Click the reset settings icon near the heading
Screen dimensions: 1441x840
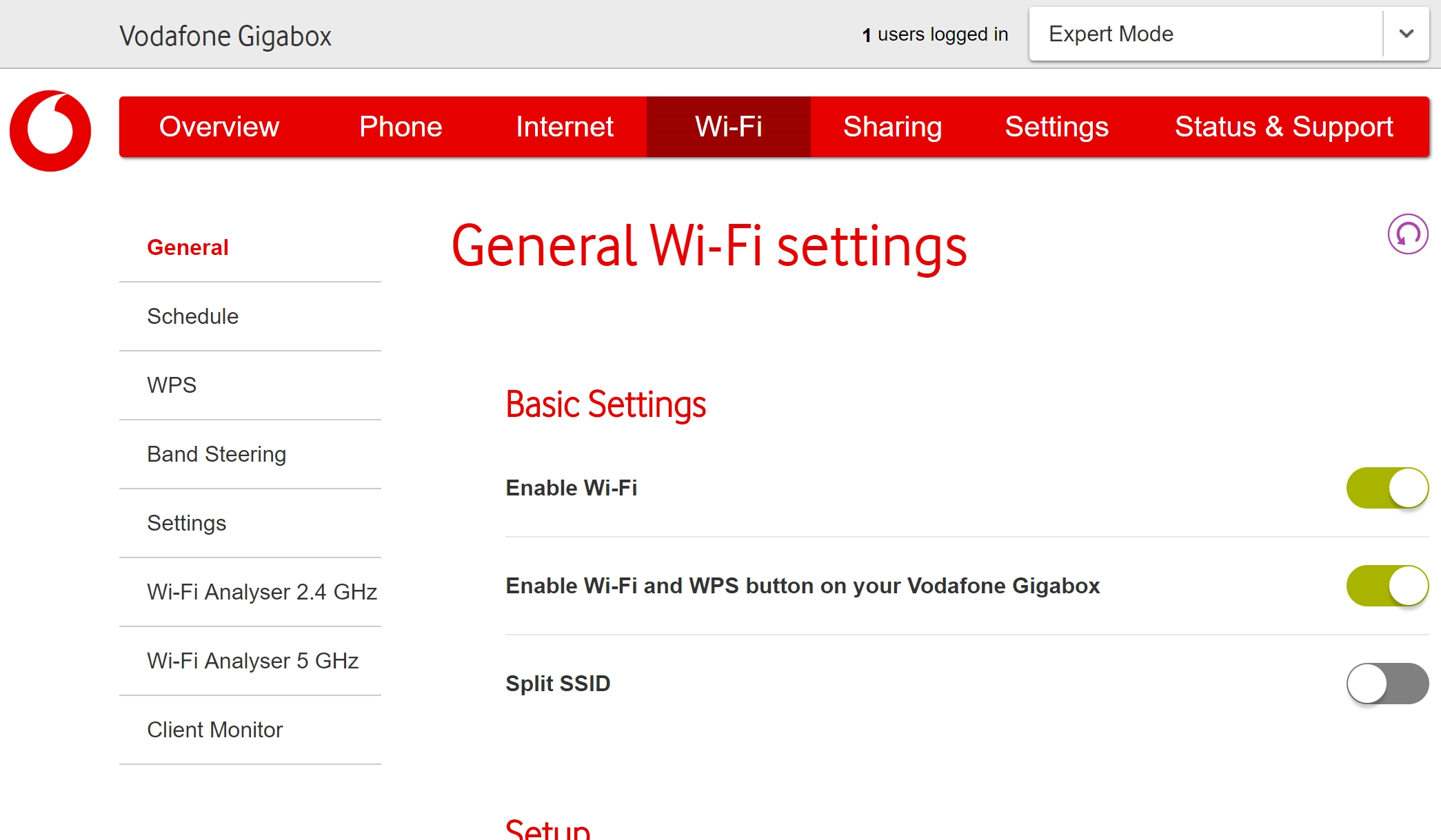click(x=1408, y=234)
